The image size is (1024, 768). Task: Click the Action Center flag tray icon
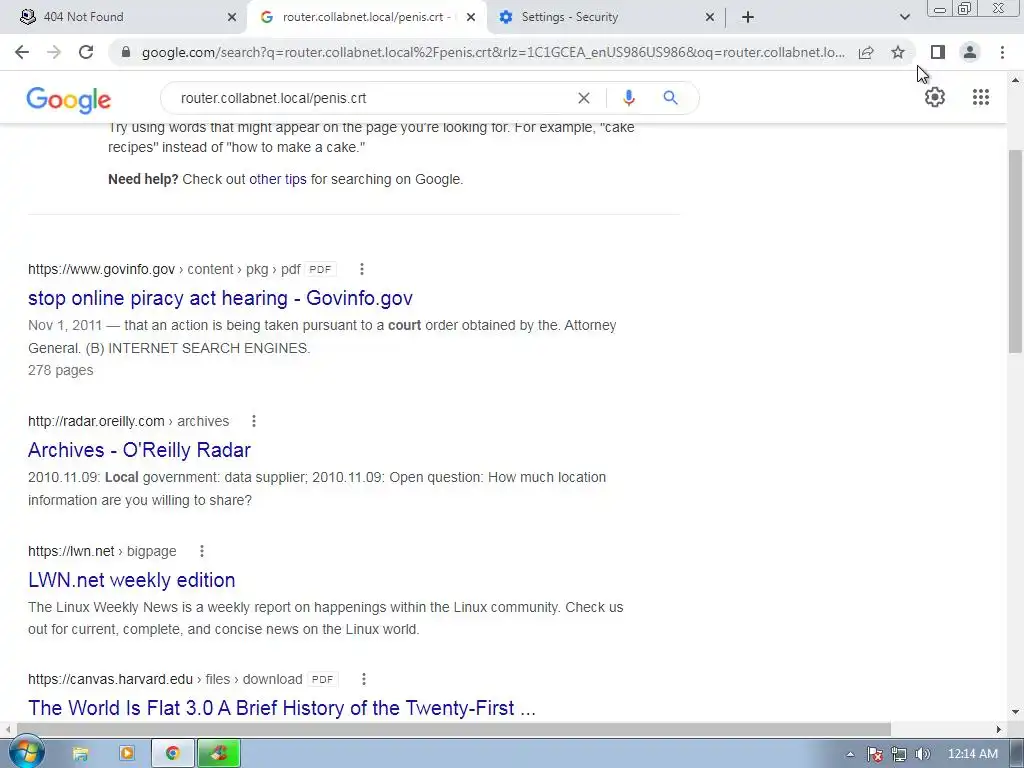click(874, 754)
